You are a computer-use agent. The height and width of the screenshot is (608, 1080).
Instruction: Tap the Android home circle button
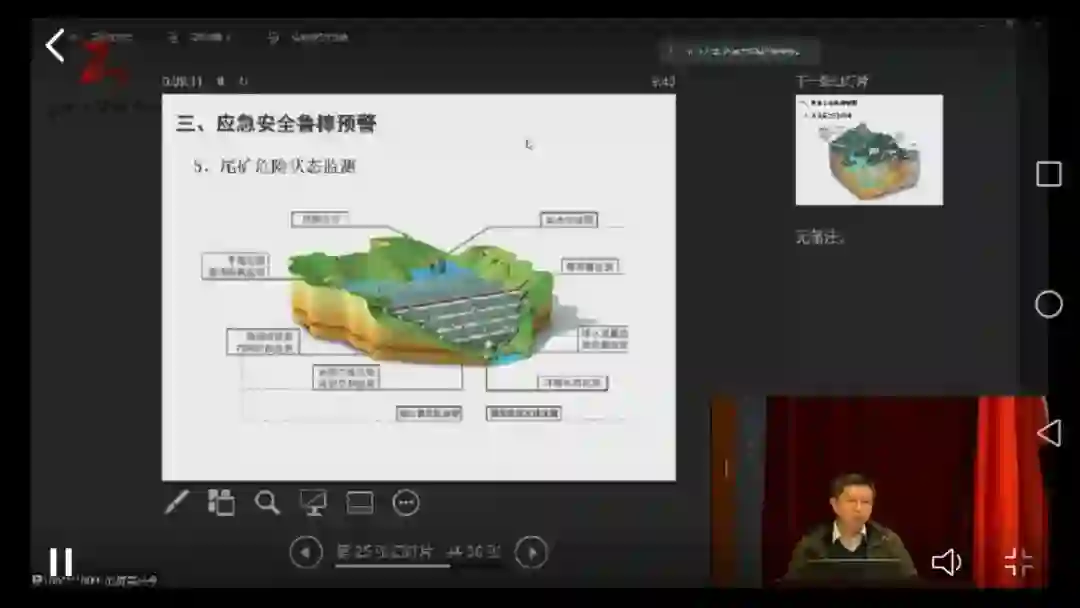pos(1048,304)
